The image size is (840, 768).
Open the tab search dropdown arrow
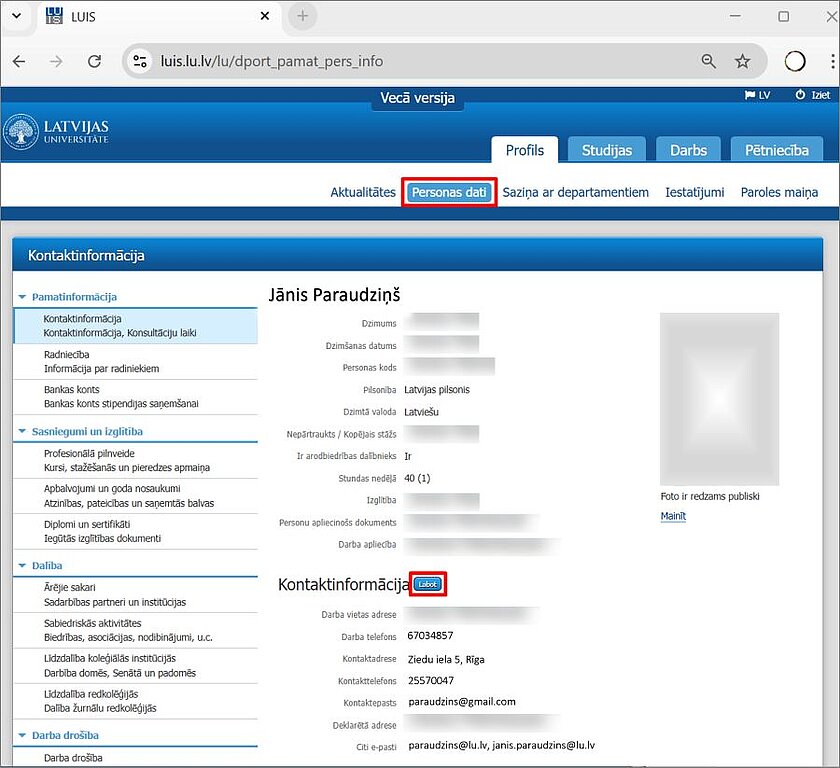(16, 17)
